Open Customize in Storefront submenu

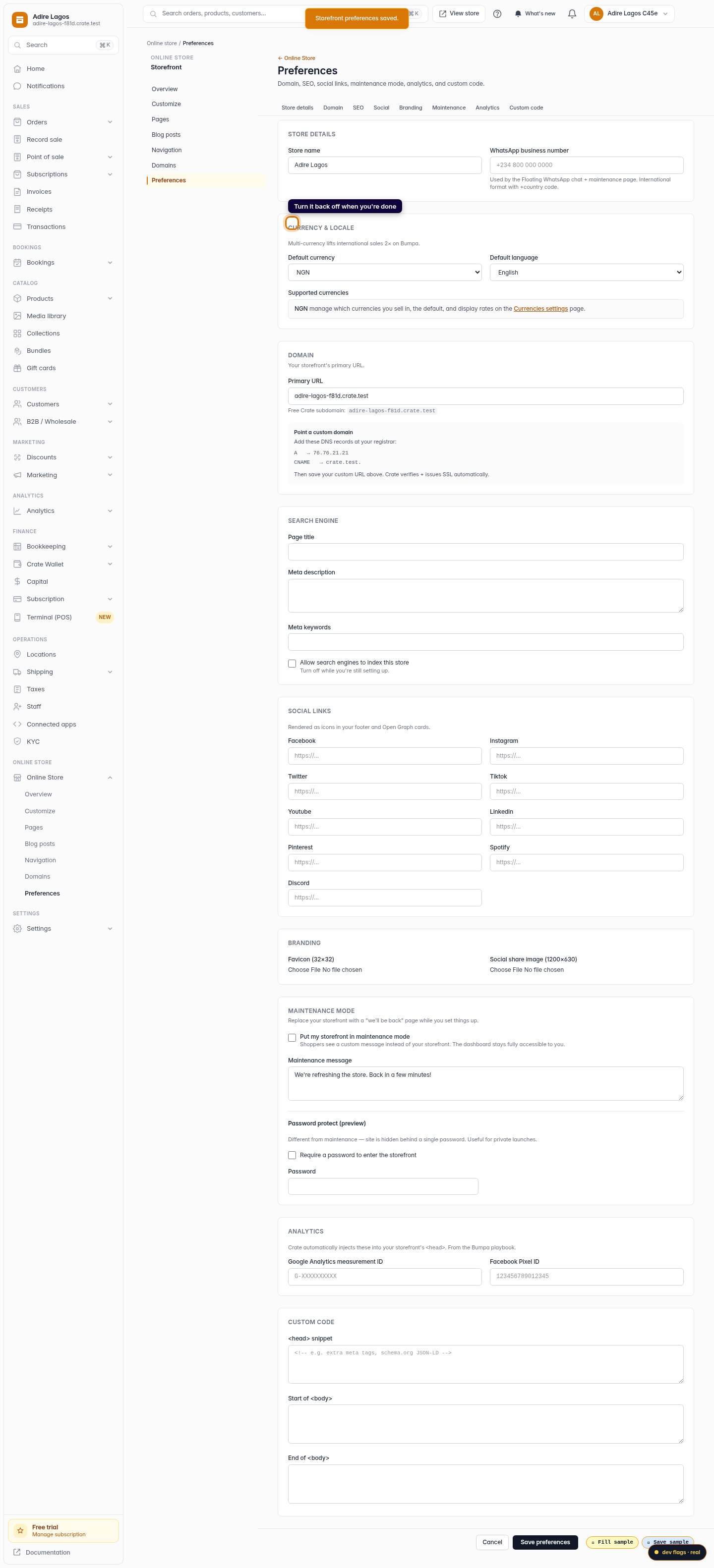(166, 104)
